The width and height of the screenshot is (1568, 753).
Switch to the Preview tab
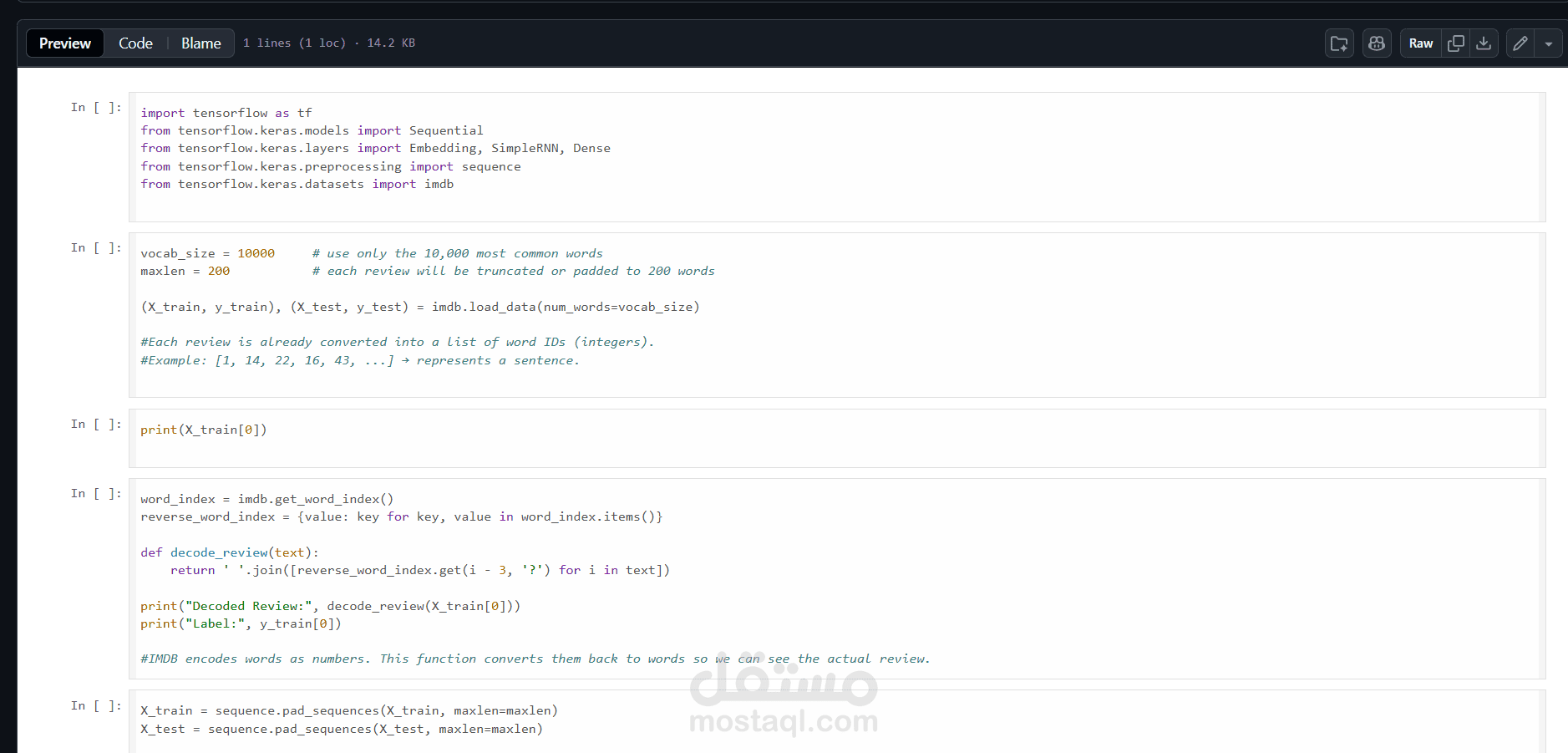click(x=65, y=43)
